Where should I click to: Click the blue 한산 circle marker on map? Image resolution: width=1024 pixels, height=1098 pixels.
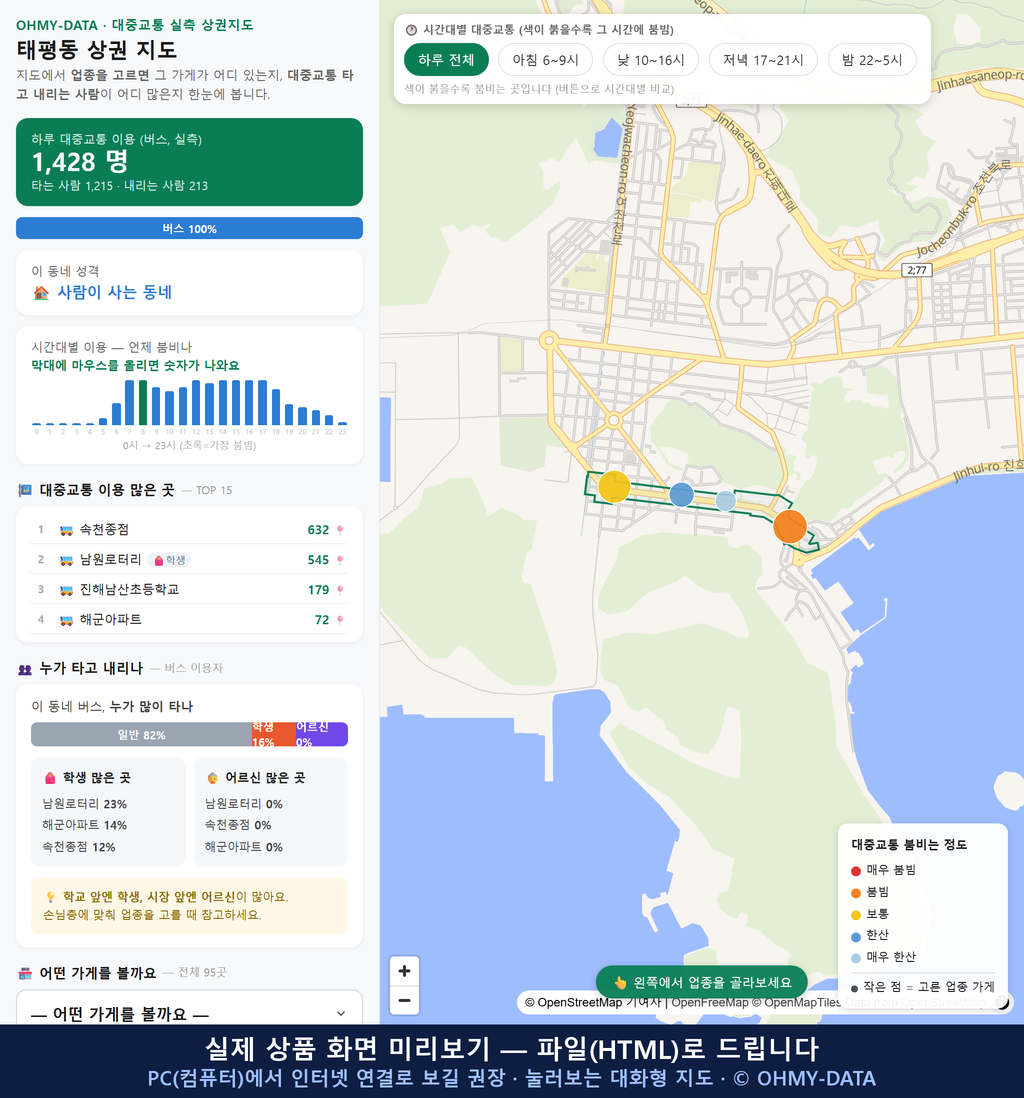click(x=681, y=494)
